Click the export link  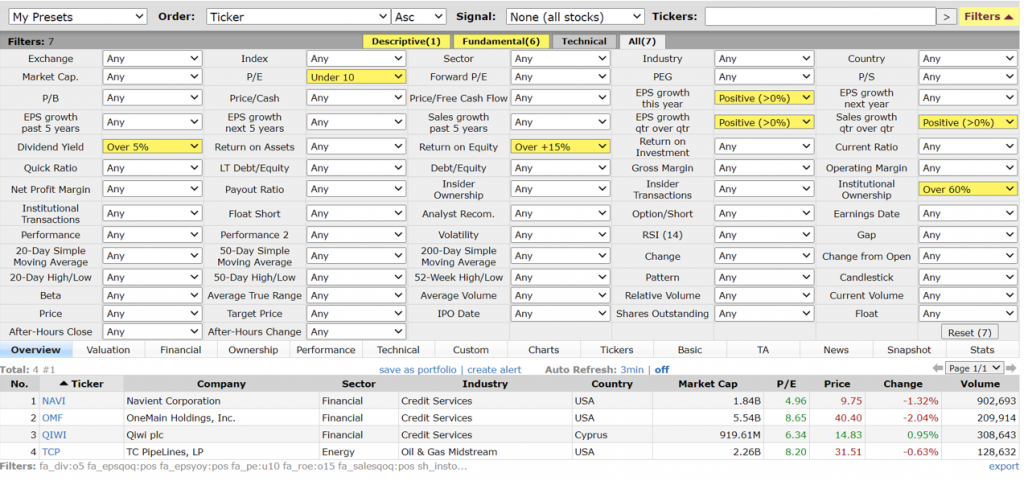coord(1003,466)
